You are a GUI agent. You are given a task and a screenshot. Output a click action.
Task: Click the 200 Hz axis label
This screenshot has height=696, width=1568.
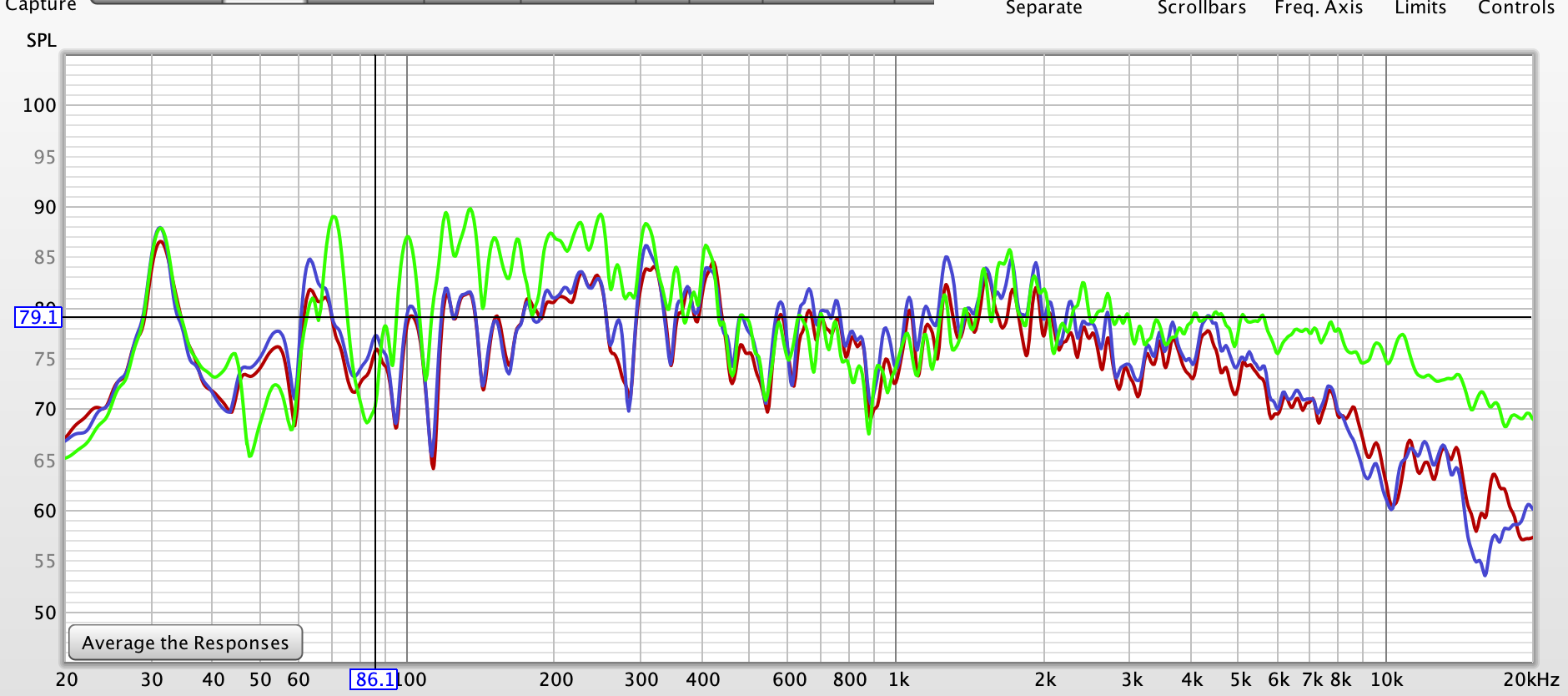click(x=555, y=679)
